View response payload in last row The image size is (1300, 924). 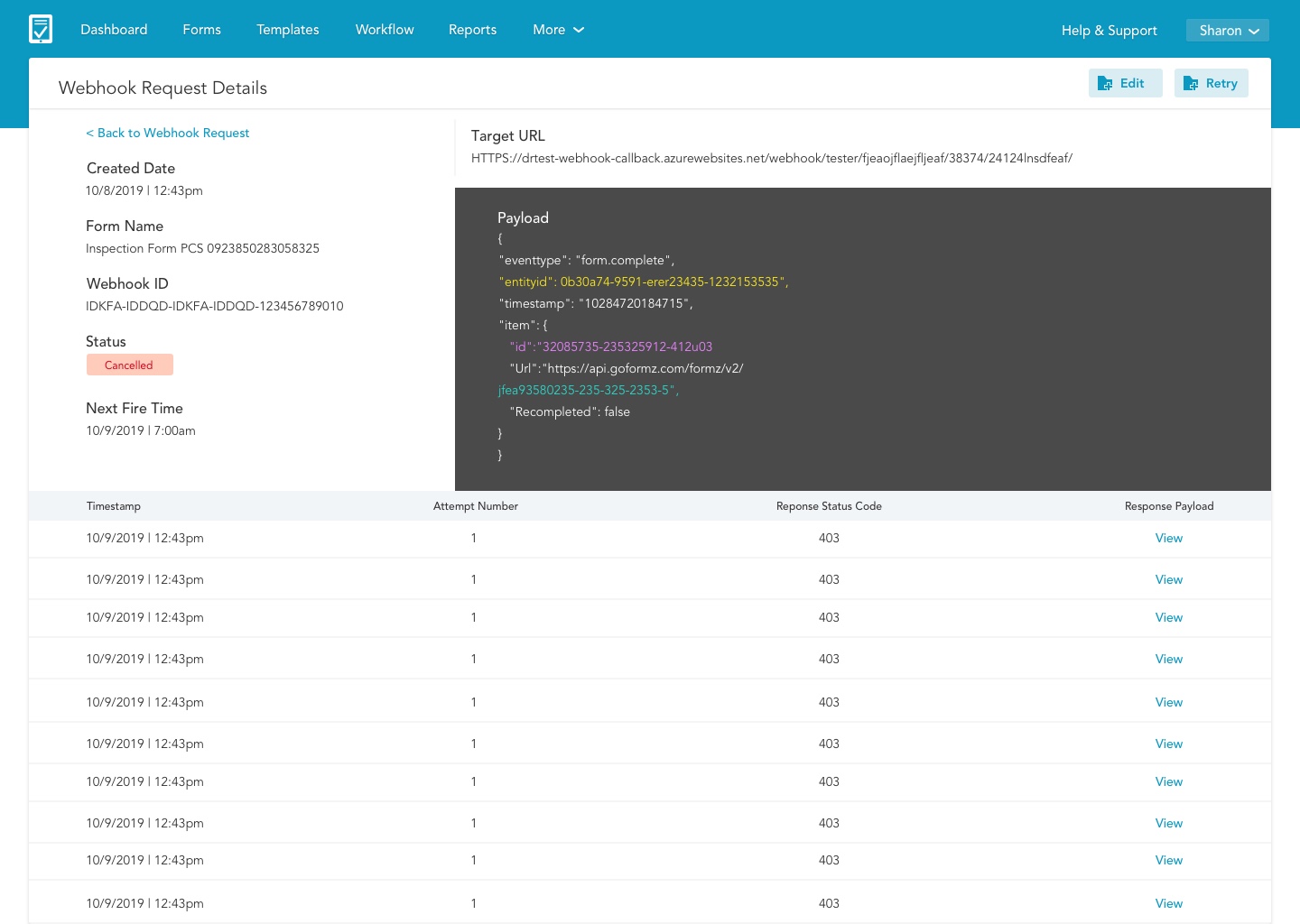click(x=1168, y=903)
